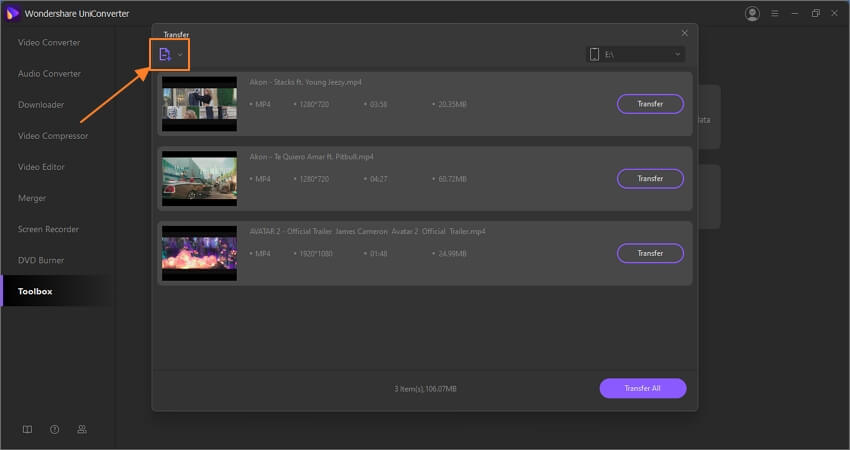The width and height of the screenshot is (850, 450).
Task: Transfer the Akon - Te Quiero Amar video
Action: [650, 178]
